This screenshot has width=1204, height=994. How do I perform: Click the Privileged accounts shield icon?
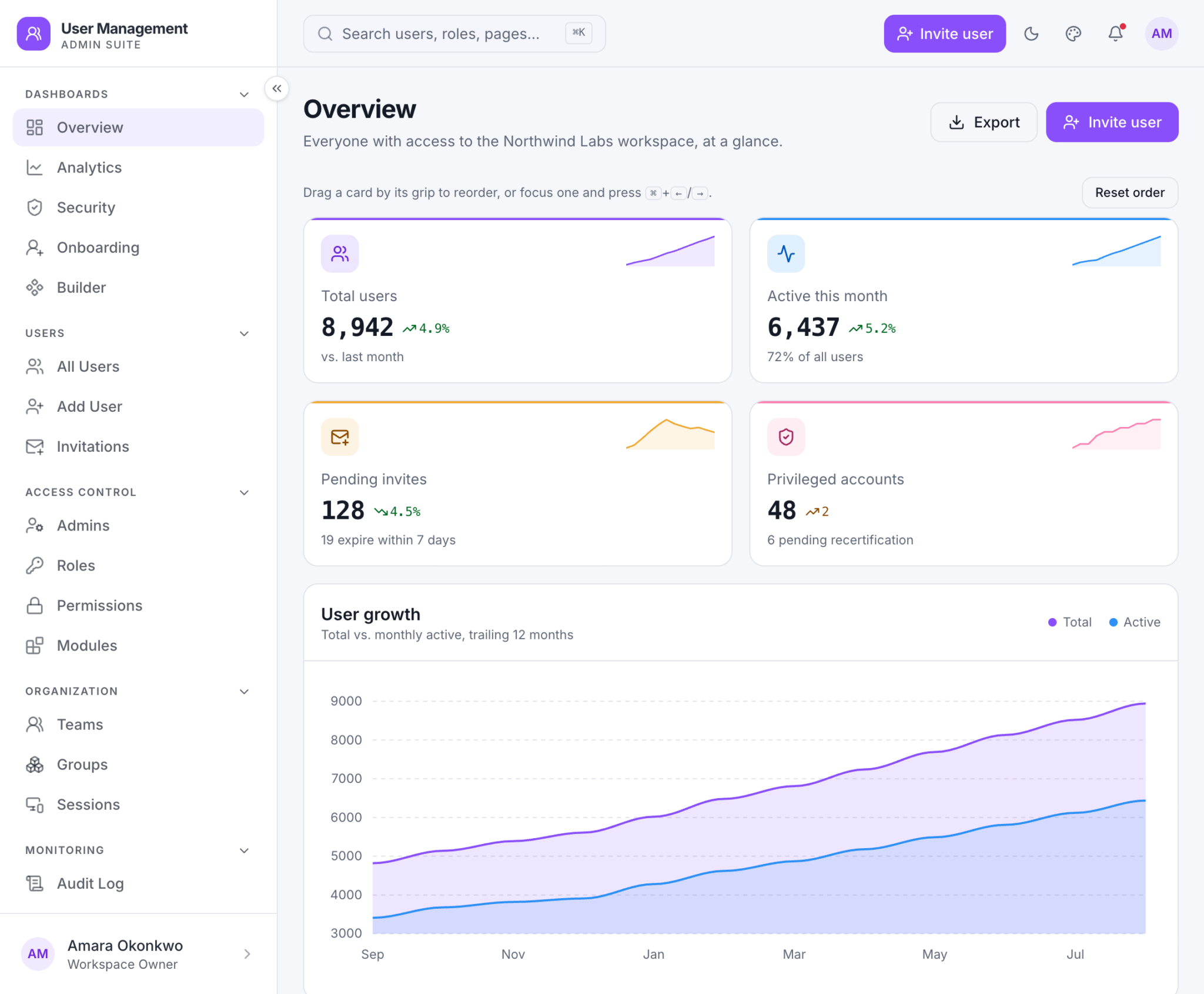click(786, 436)
